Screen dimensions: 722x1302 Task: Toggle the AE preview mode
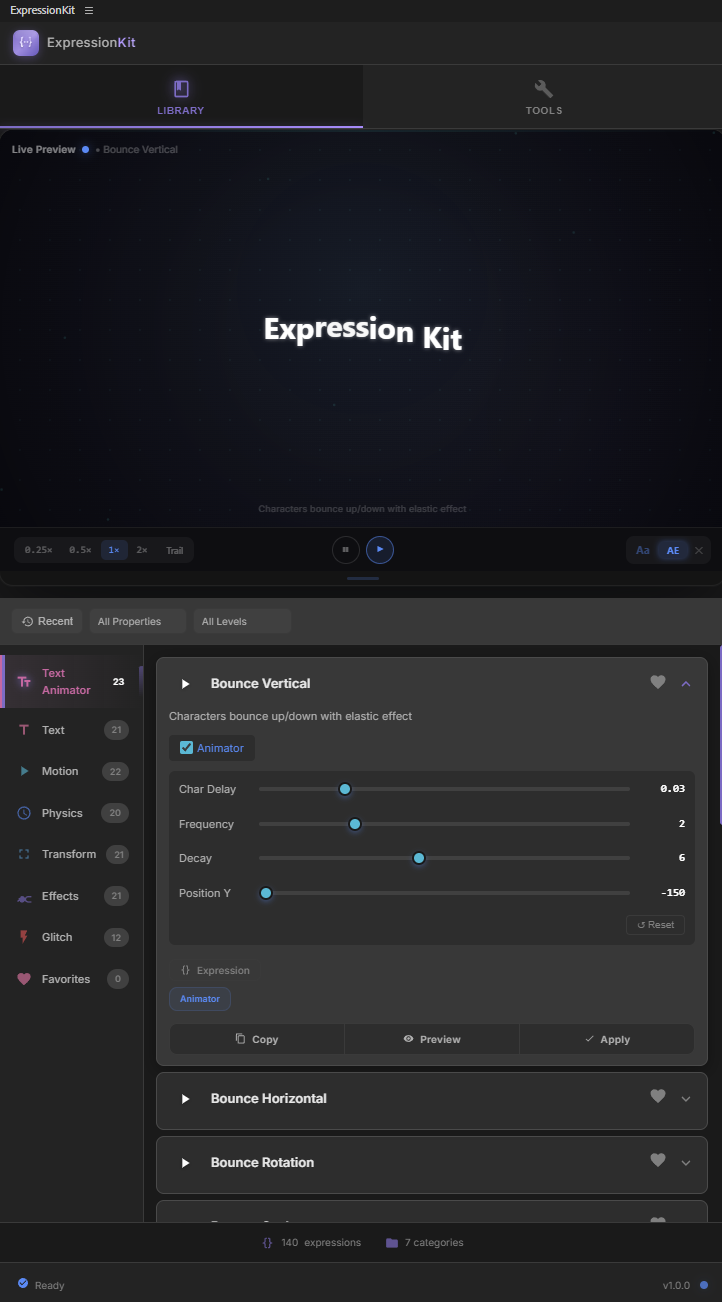click(673, 550)
